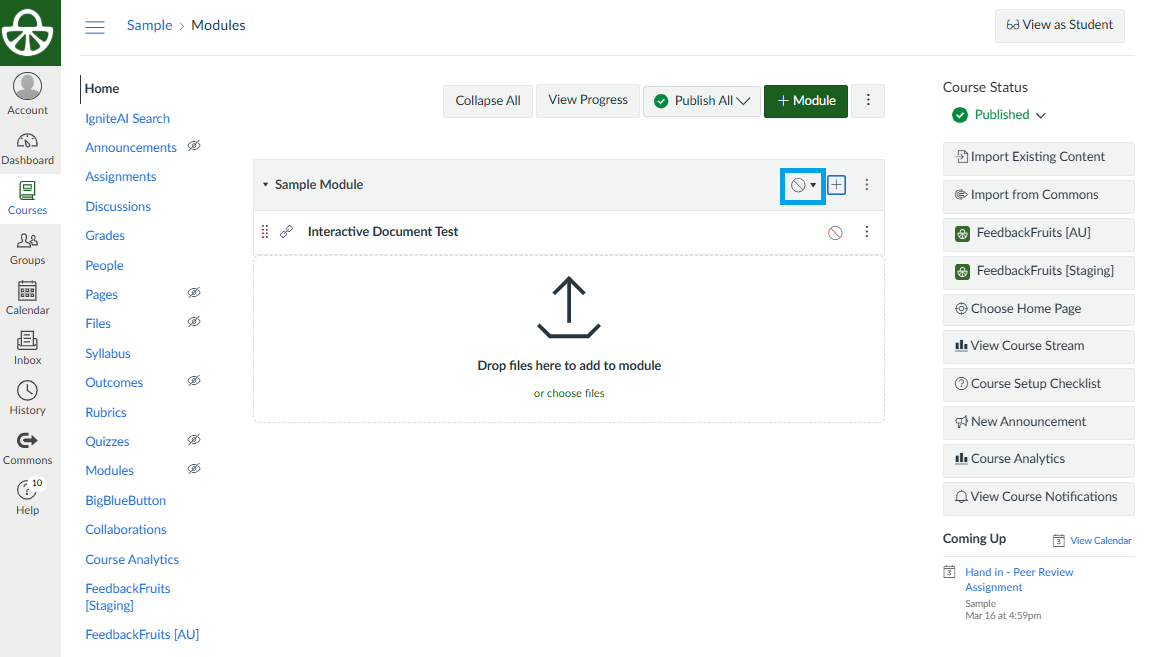Go to Grades in course menu

[x=105, y=236]
